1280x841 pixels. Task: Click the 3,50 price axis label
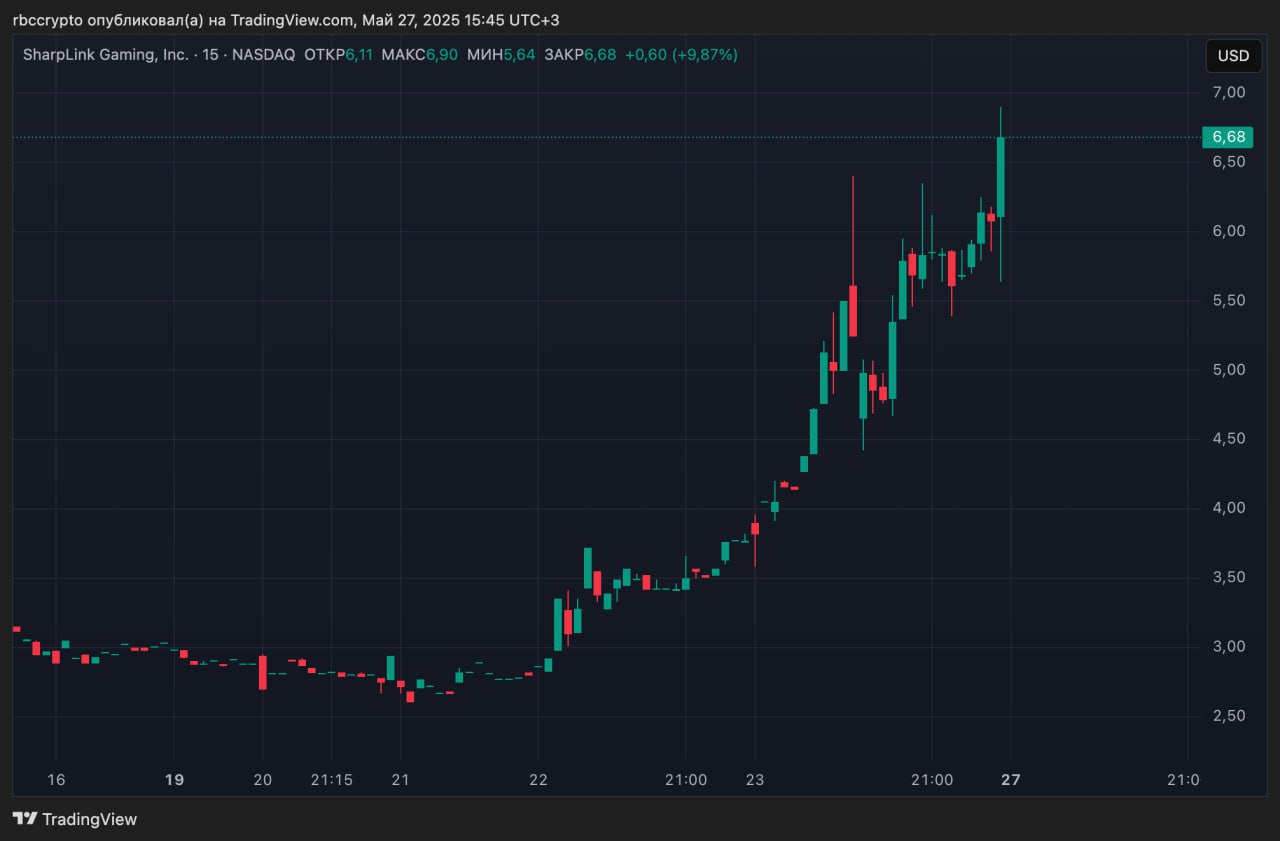click(1228, 577)
